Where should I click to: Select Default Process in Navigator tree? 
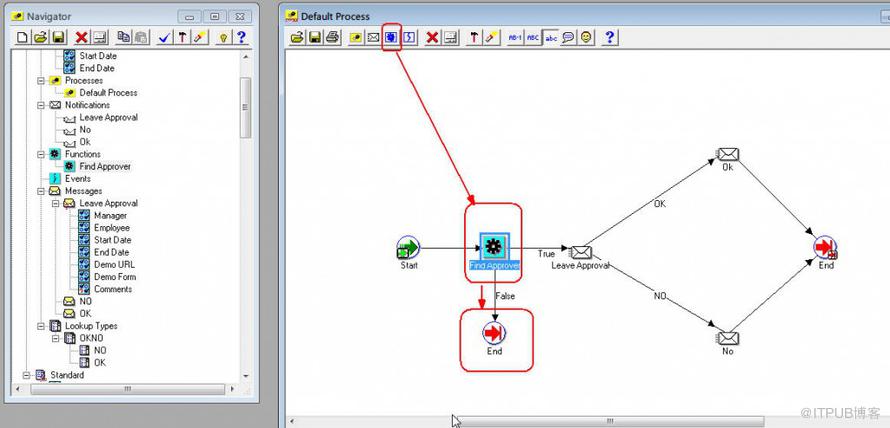point(108,93)
